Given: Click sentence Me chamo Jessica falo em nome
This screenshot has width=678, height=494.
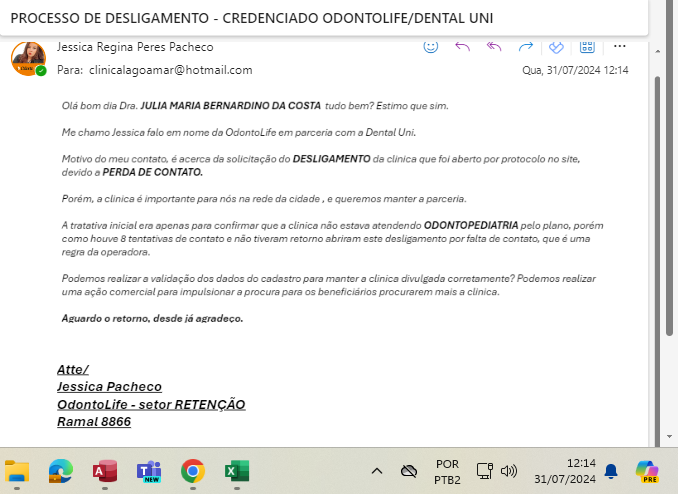Looking at the screenshot, I should click(238, 132).
